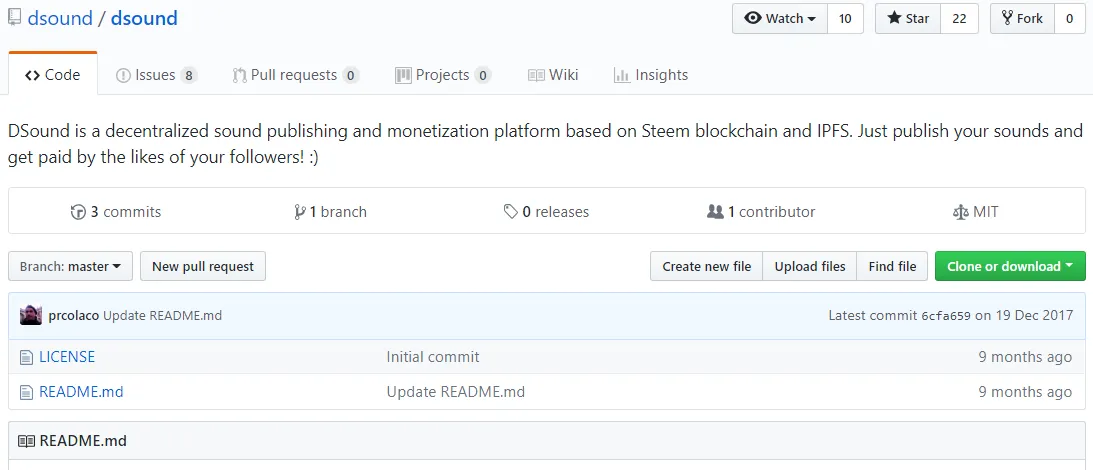This screenshot has width=1093, height=470.
Task: Open the LICENSE file
Action: pos(67,357)
